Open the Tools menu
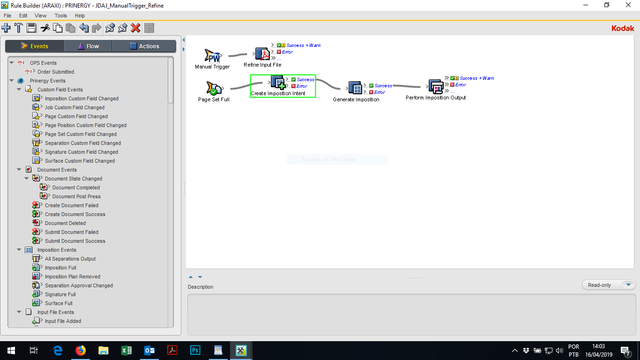Screen dimensions: 640x360 coord(60,16)
